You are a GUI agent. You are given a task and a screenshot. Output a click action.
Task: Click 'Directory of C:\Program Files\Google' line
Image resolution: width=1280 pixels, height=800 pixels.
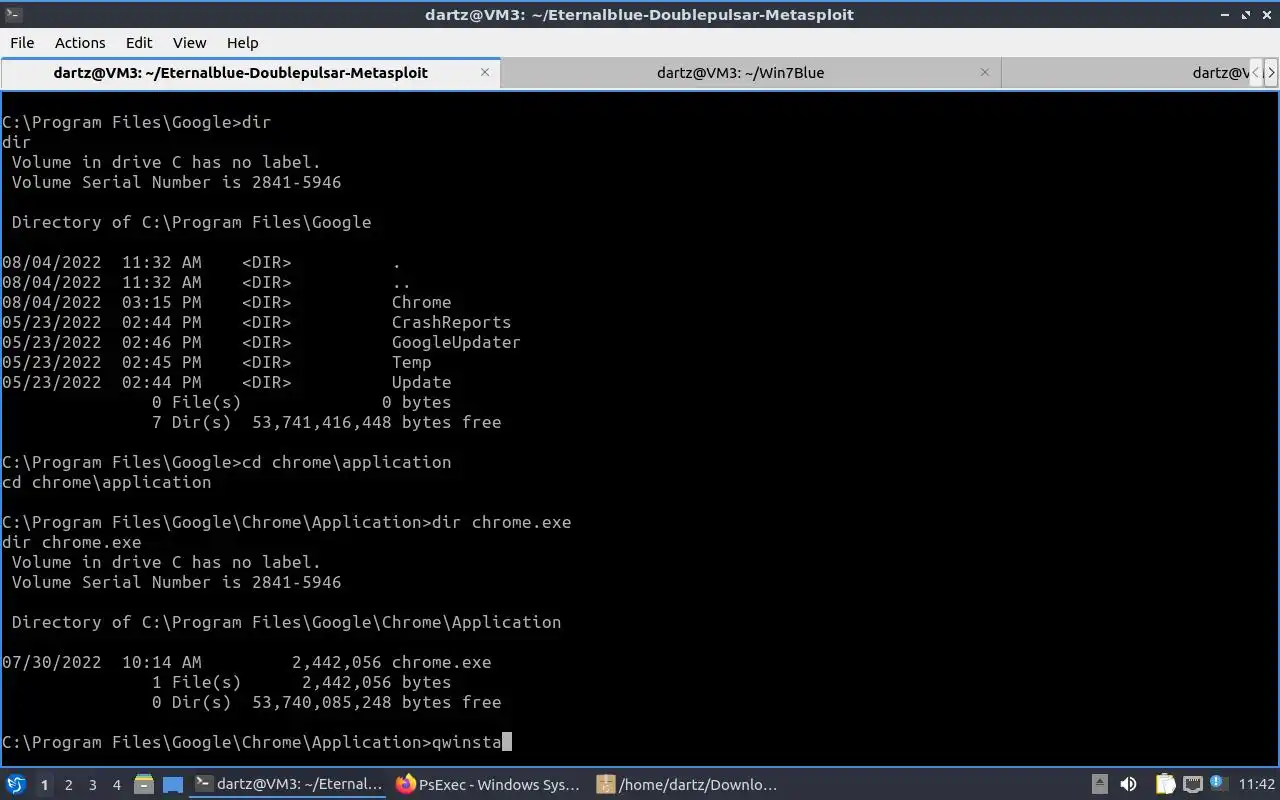point(191,222)
